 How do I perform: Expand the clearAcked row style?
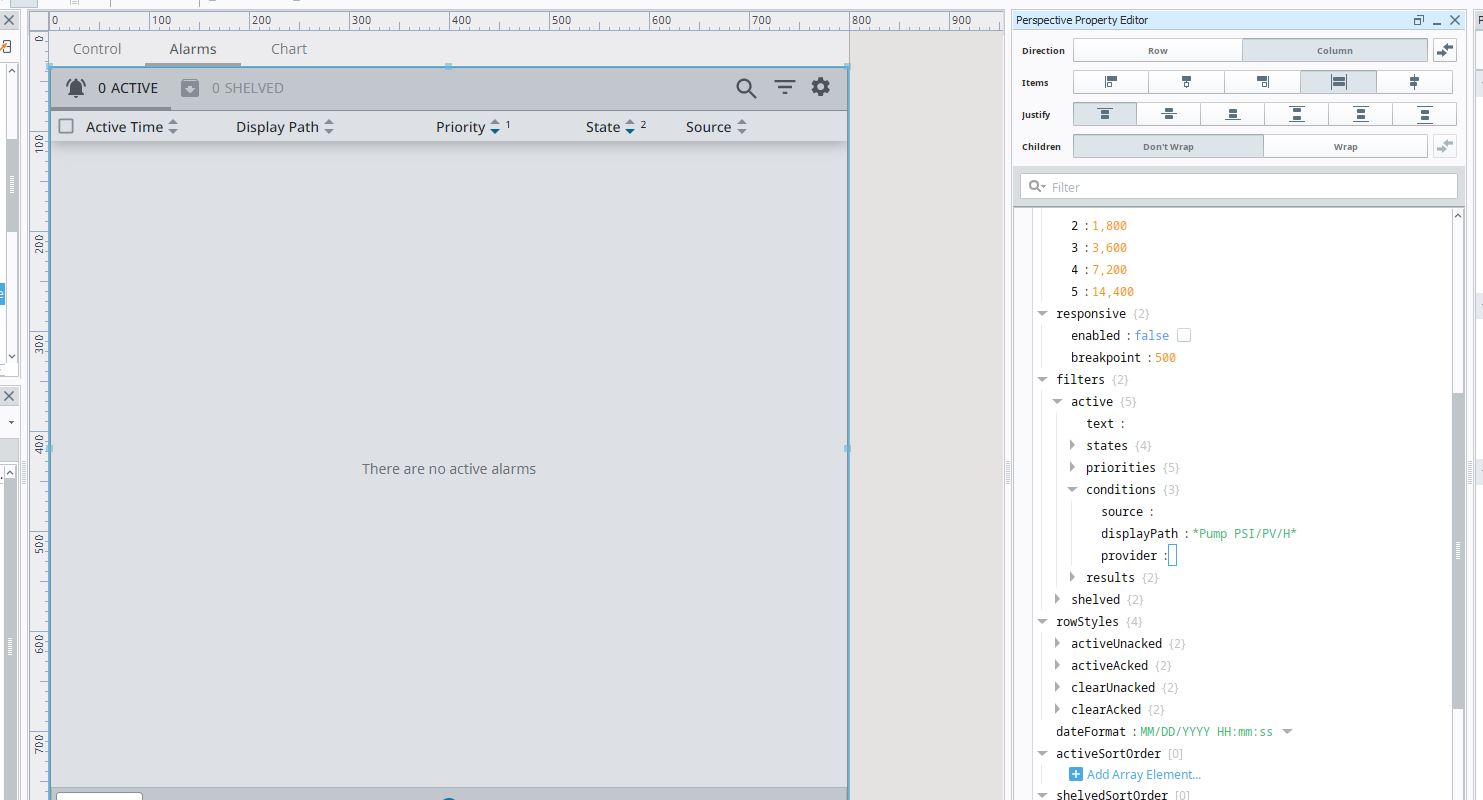point(1057,709)
